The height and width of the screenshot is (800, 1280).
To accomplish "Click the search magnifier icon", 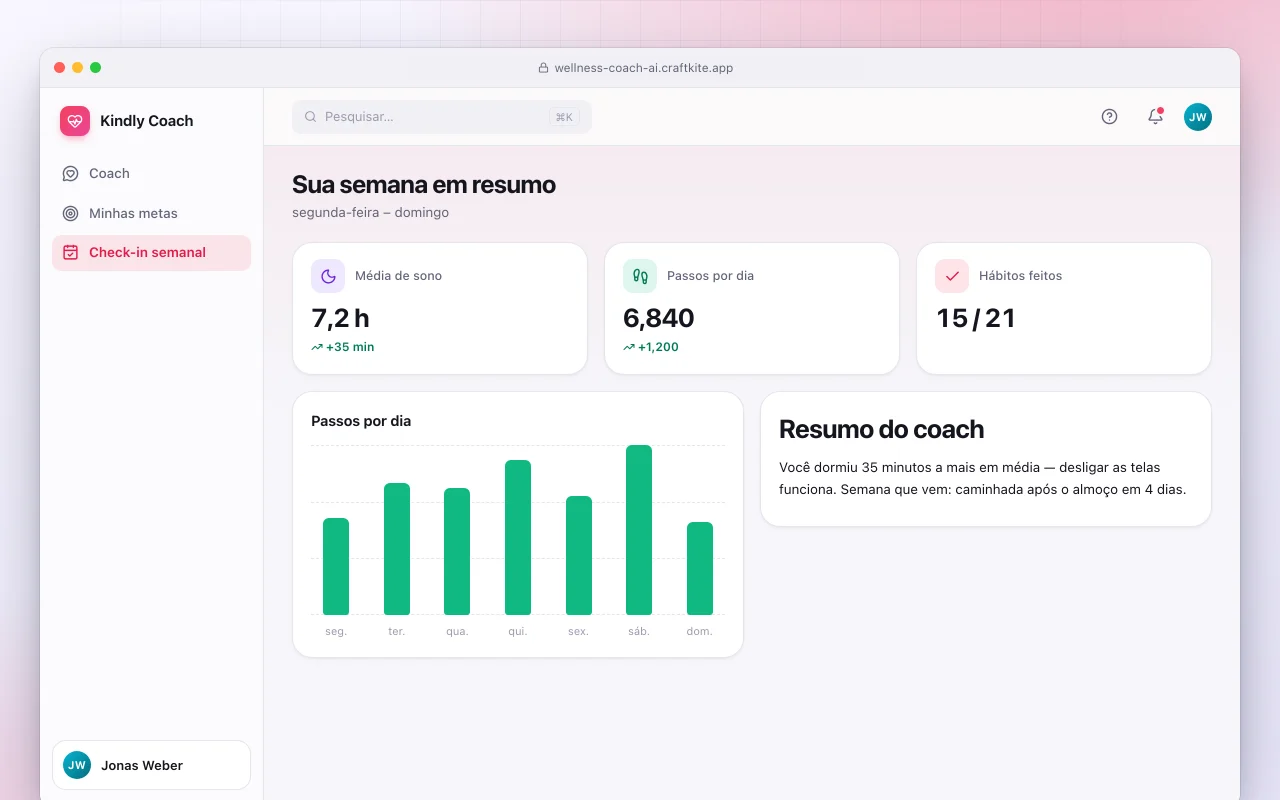I will [311, 117].
